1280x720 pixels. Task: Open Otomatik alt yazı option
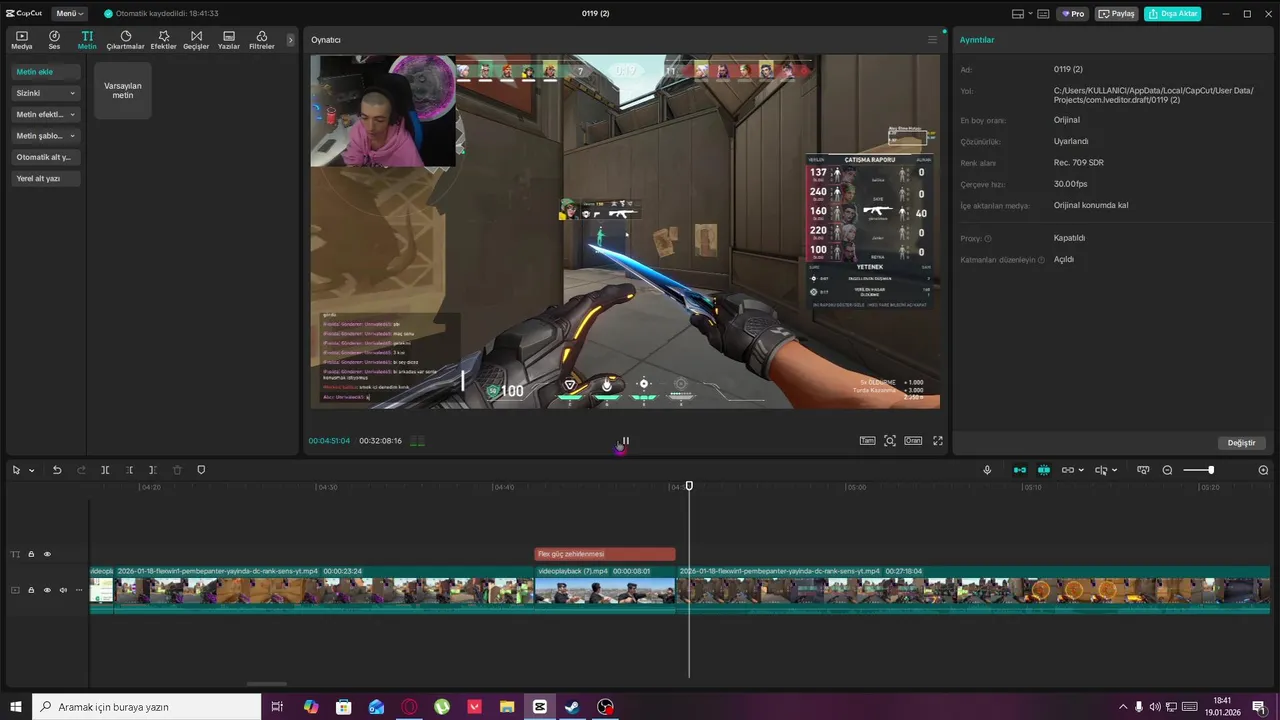coord(47,157)
